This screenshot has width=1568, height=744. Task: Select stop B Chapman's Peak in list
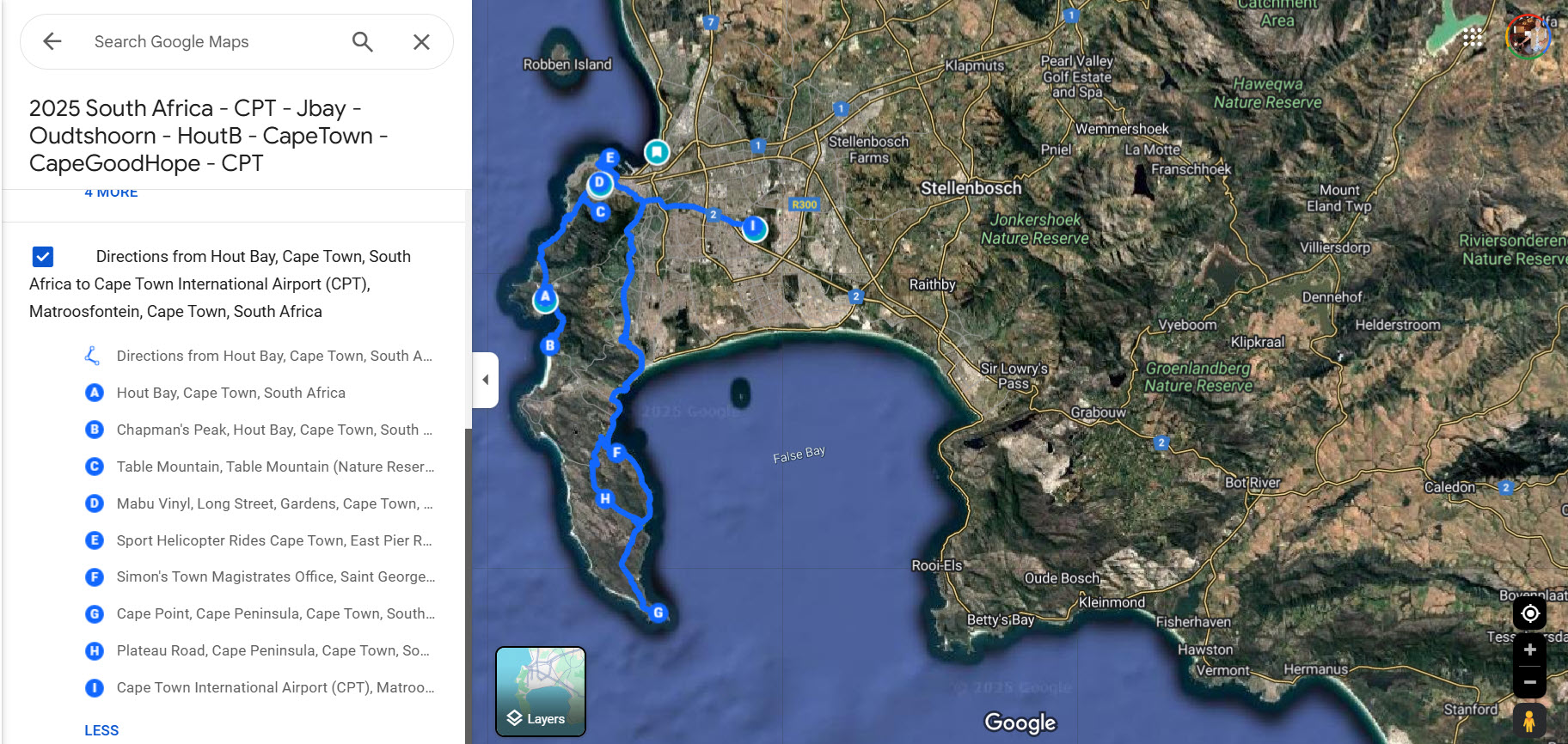[258, 430]
